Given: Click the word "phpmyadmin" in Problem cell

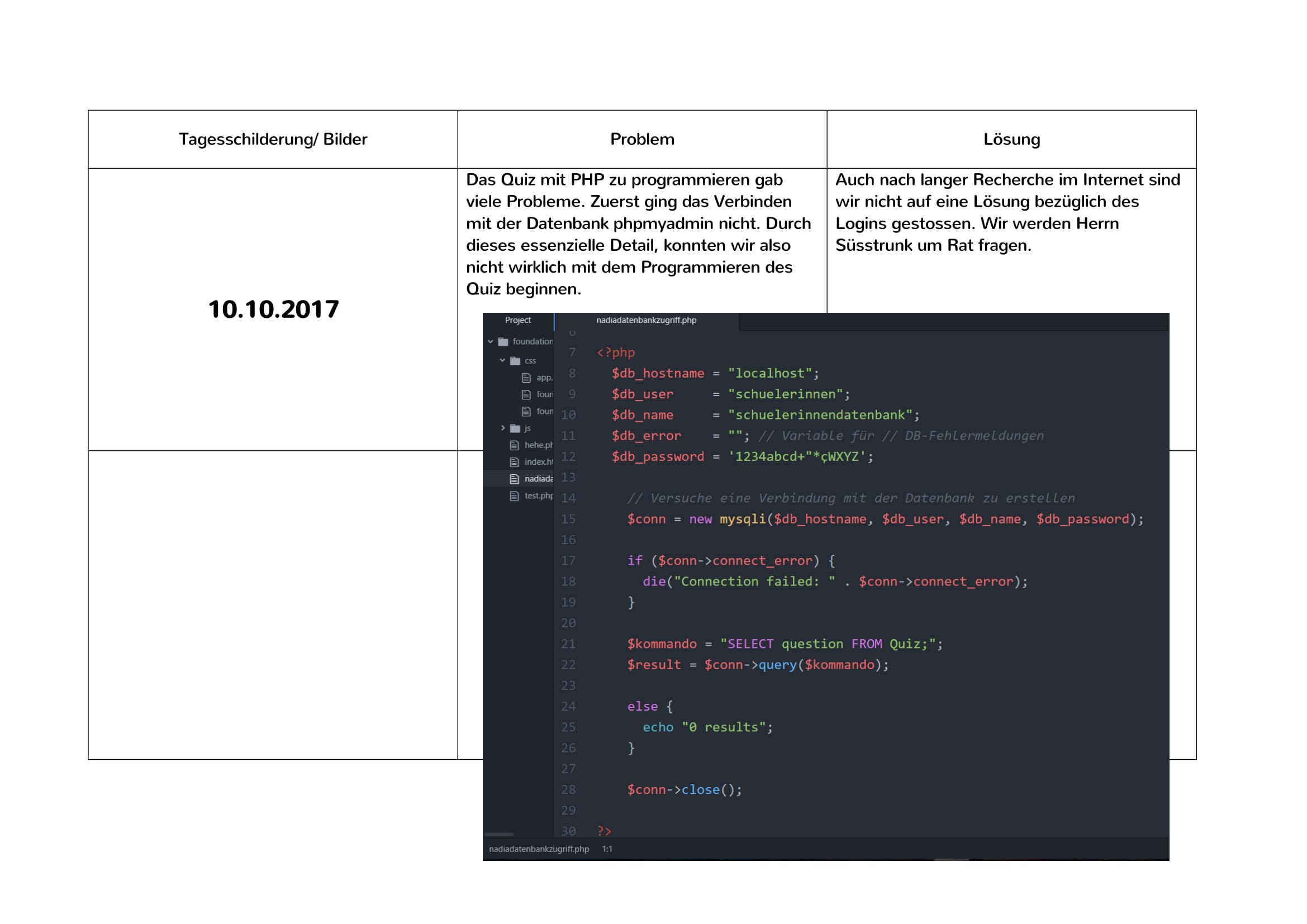Looking at the screenshot, I should 663,224.
